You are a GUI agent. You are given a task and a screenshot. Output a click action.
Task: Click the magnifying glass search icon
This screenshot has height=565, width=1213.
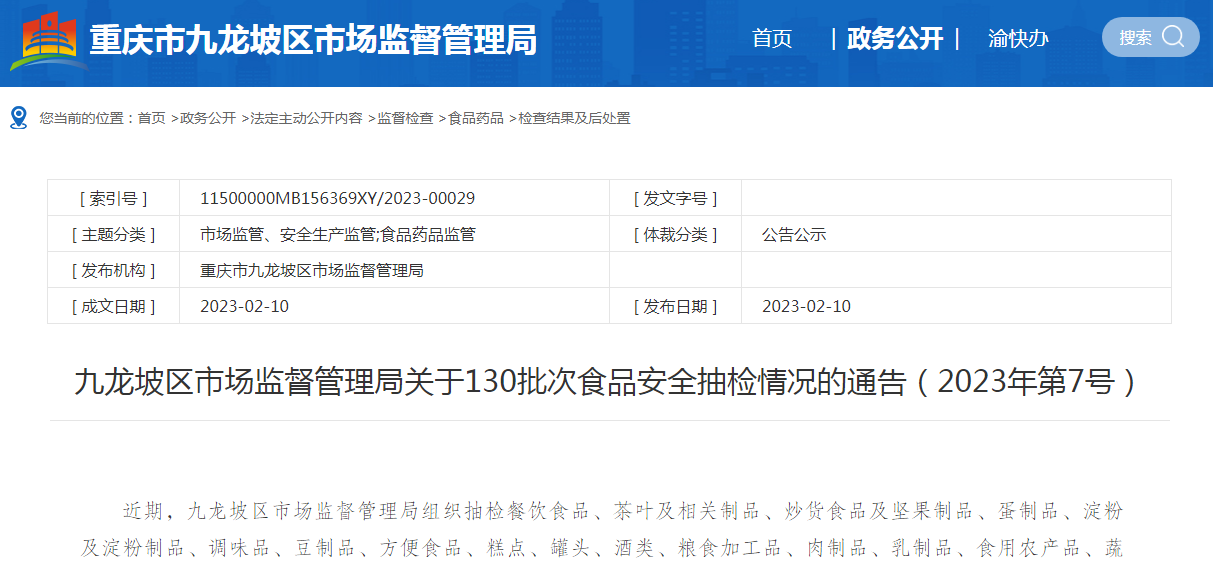coord(1173,37)
